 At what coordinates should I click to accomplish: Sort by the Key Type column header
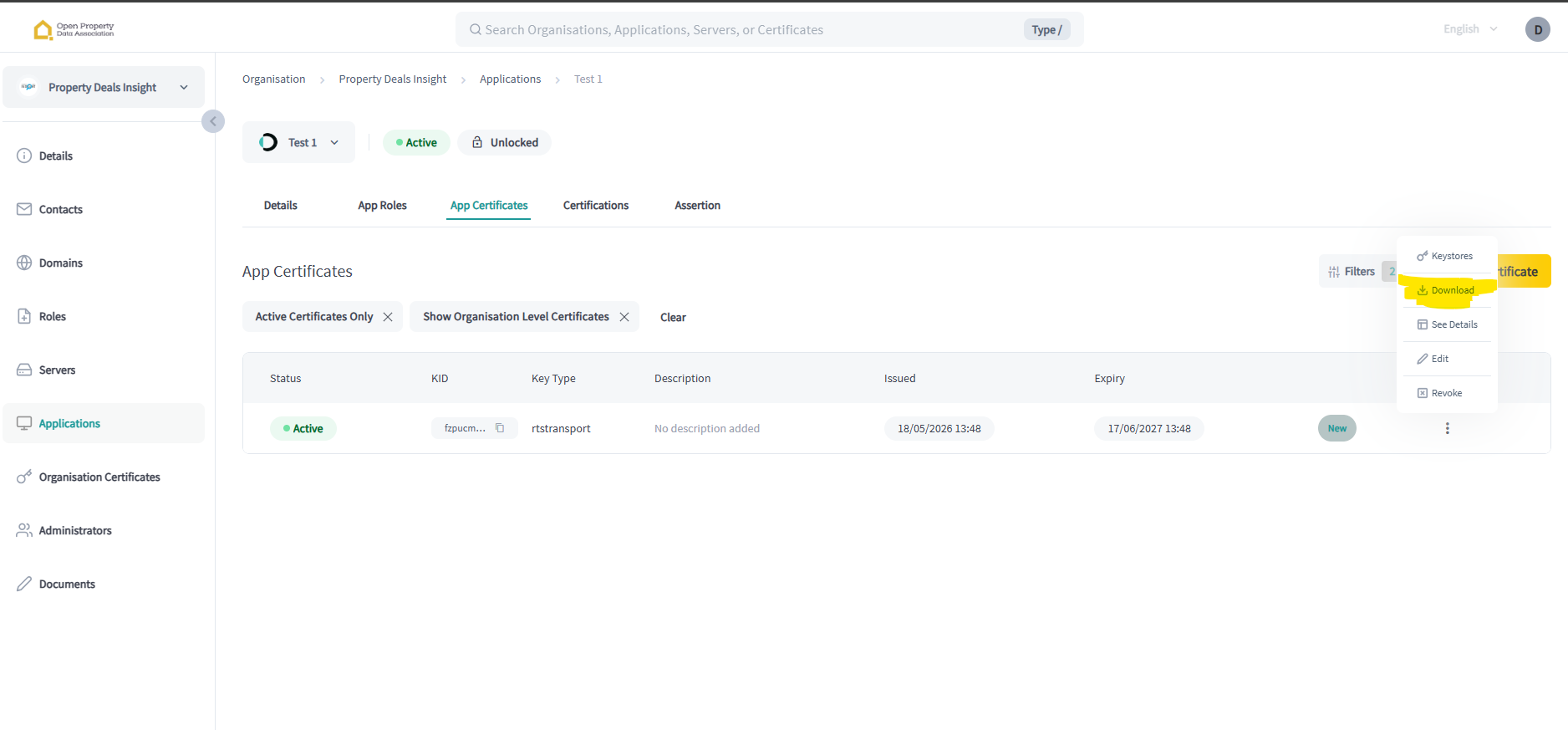click(x=553, y=379)
